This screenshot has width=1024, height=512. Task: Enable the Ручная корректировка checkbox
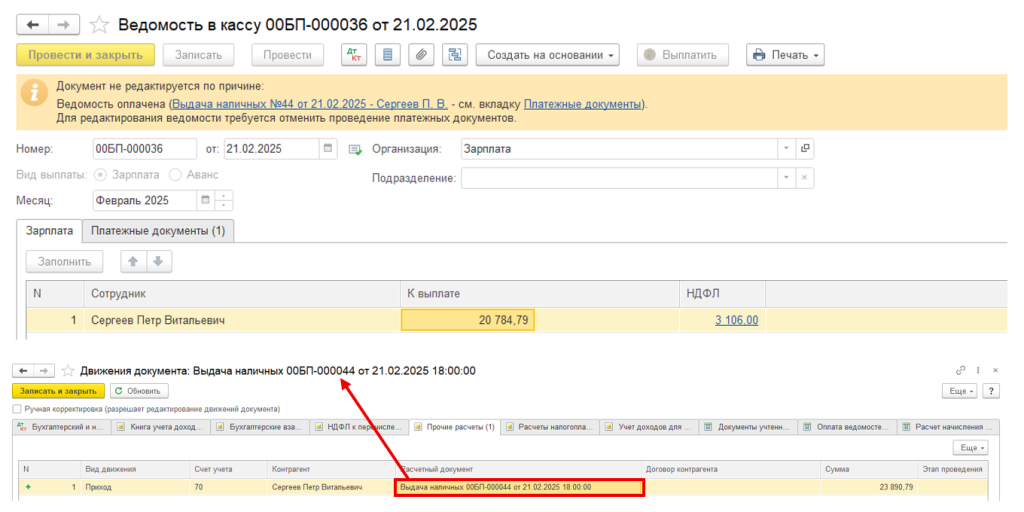click(17, 409)
